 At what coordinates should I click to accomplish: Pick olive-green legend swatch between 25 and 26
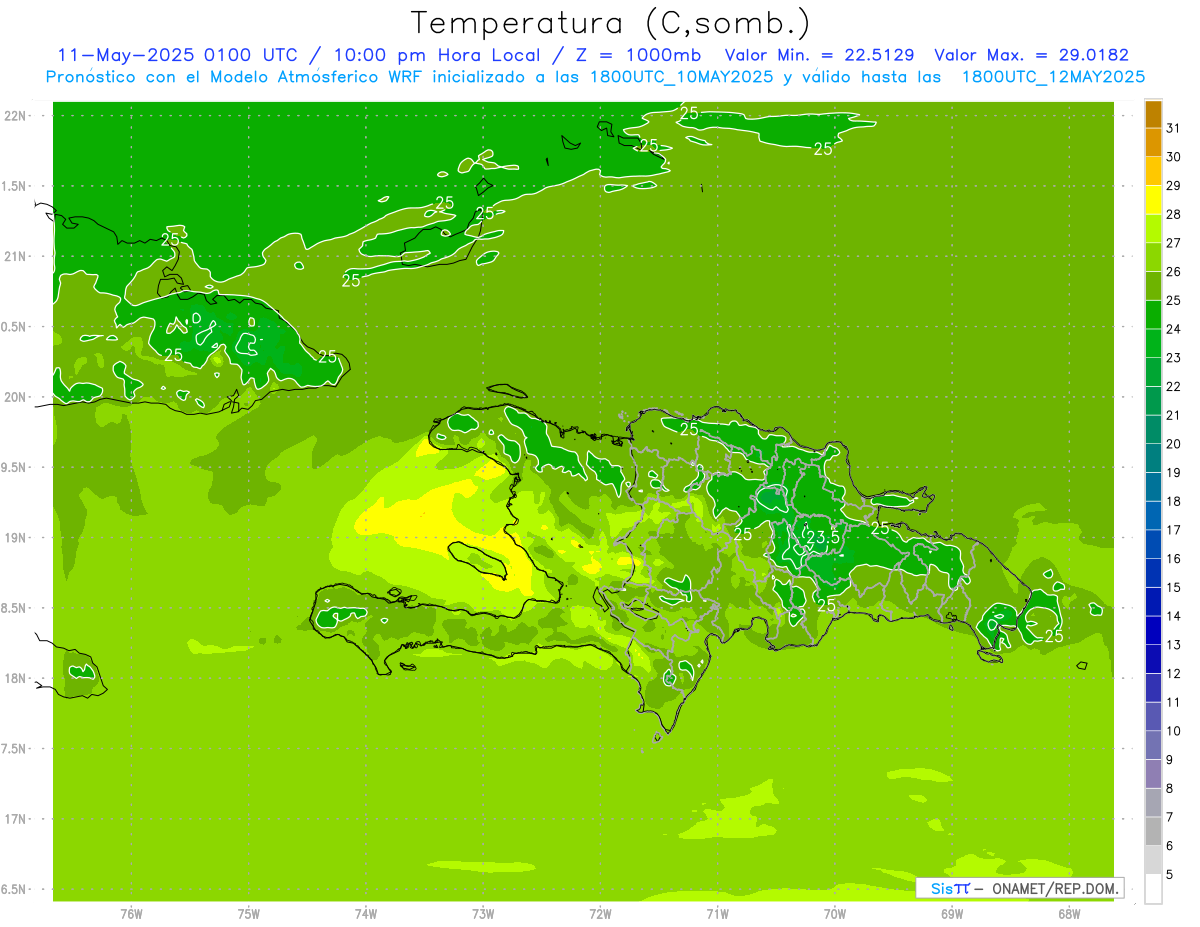[x=1153, y=286]
